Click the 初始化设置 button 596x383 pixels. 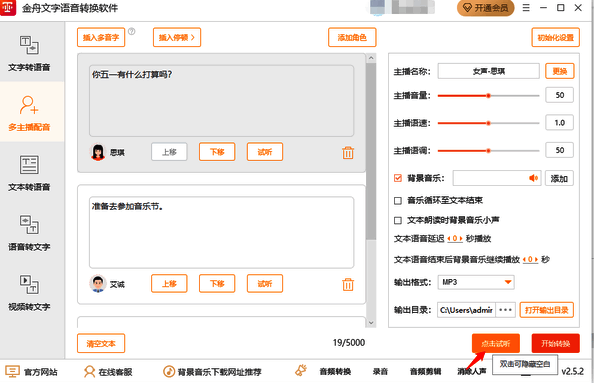[555, 37]
